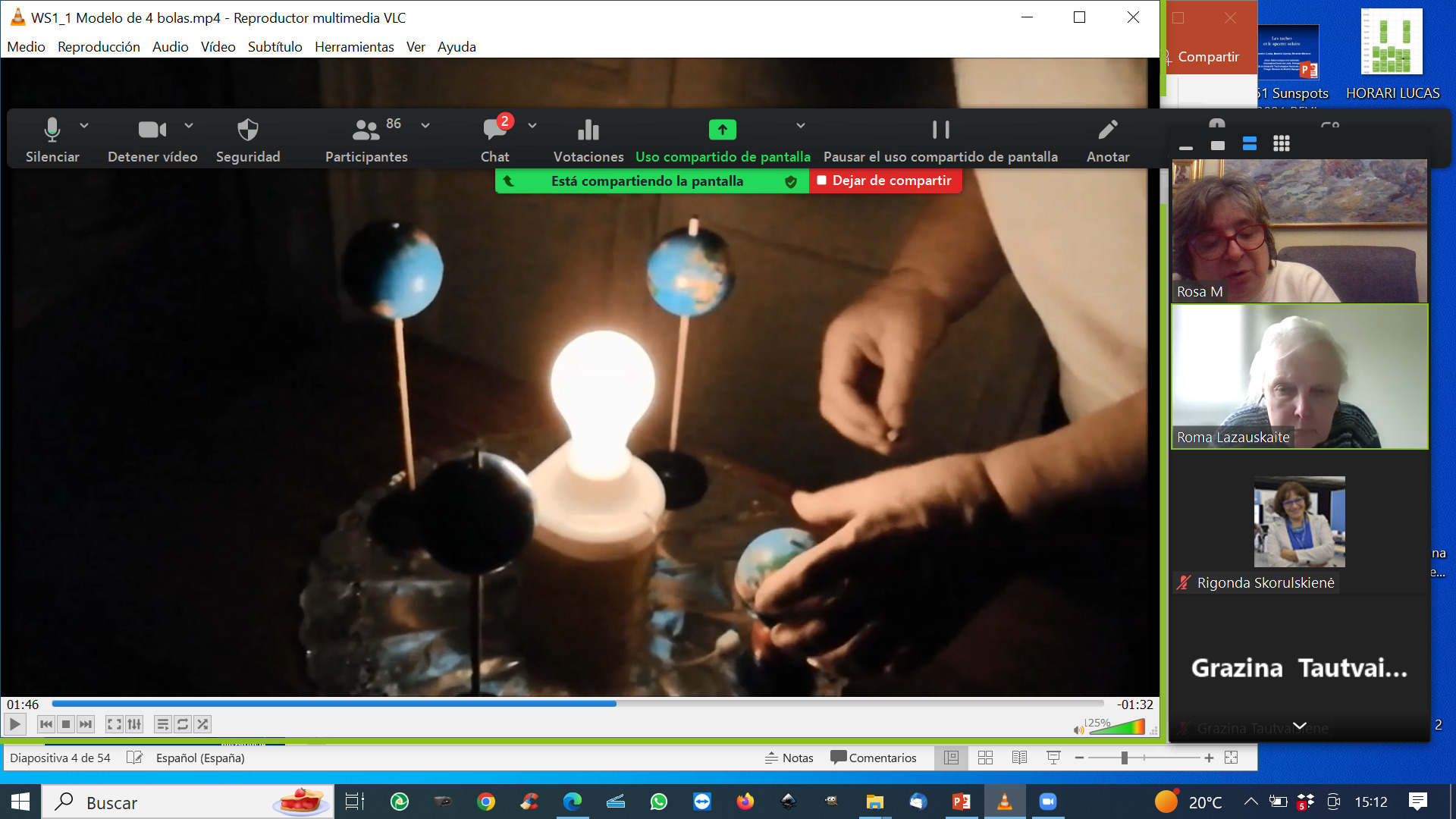Fit slide to window in PowerPoint
This screenshot has height=819, width=1456.
pyautogui.click(x=1231, y=758)
